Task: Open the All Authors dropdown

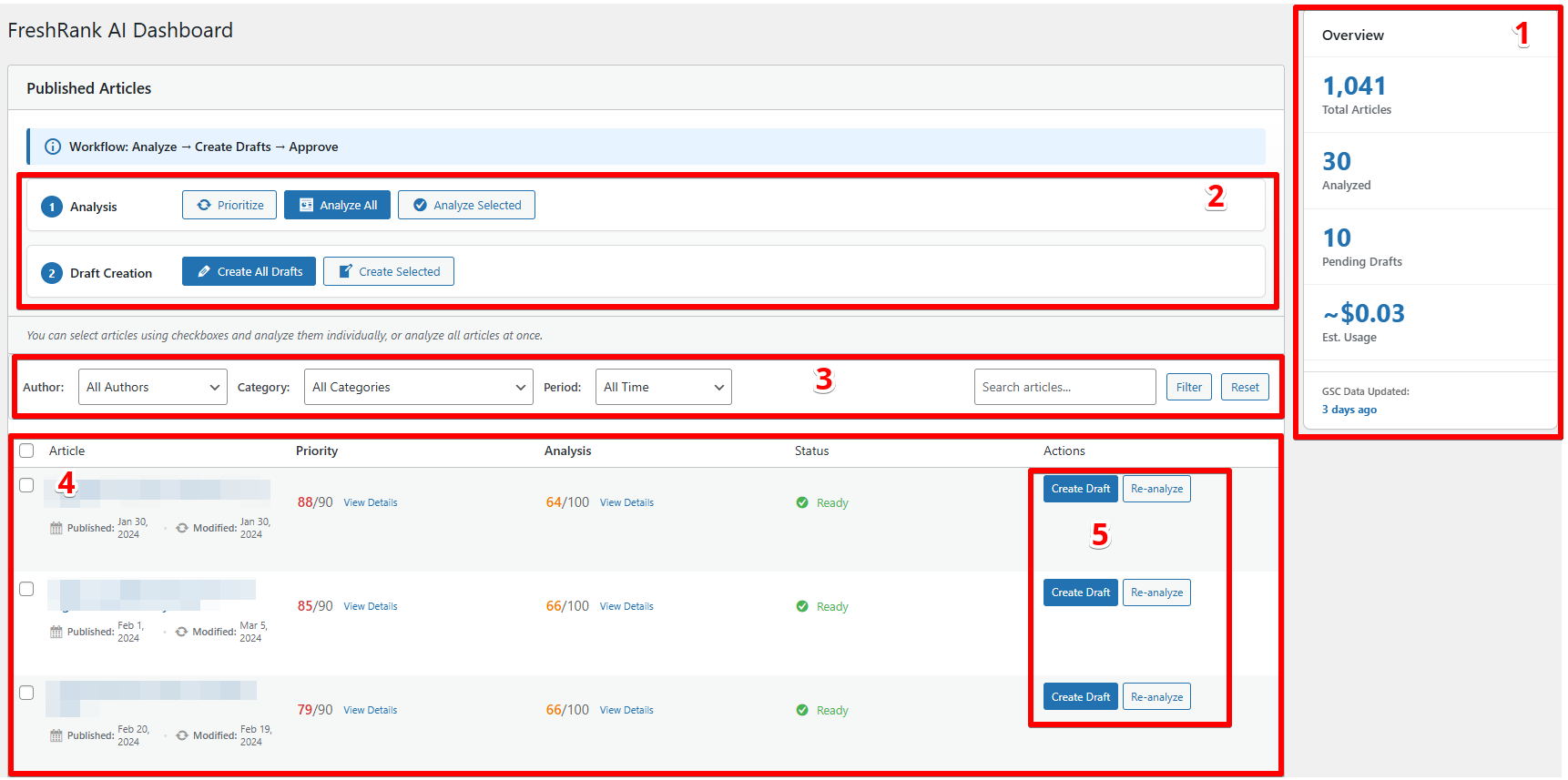Action: tap(153, 387)
